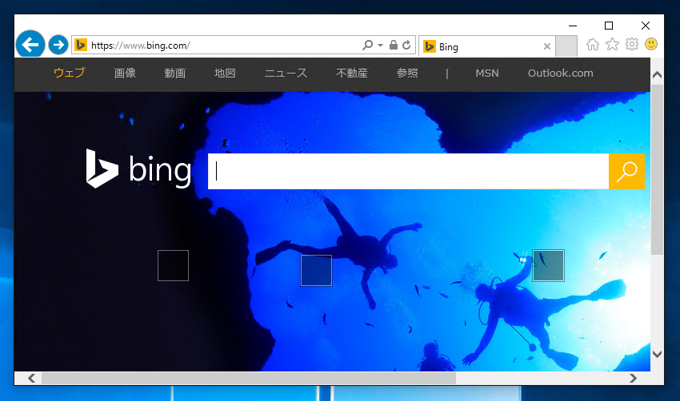Go to the Outlook.com link
This screenshot has width=680, height=401.
coord(560,73)
